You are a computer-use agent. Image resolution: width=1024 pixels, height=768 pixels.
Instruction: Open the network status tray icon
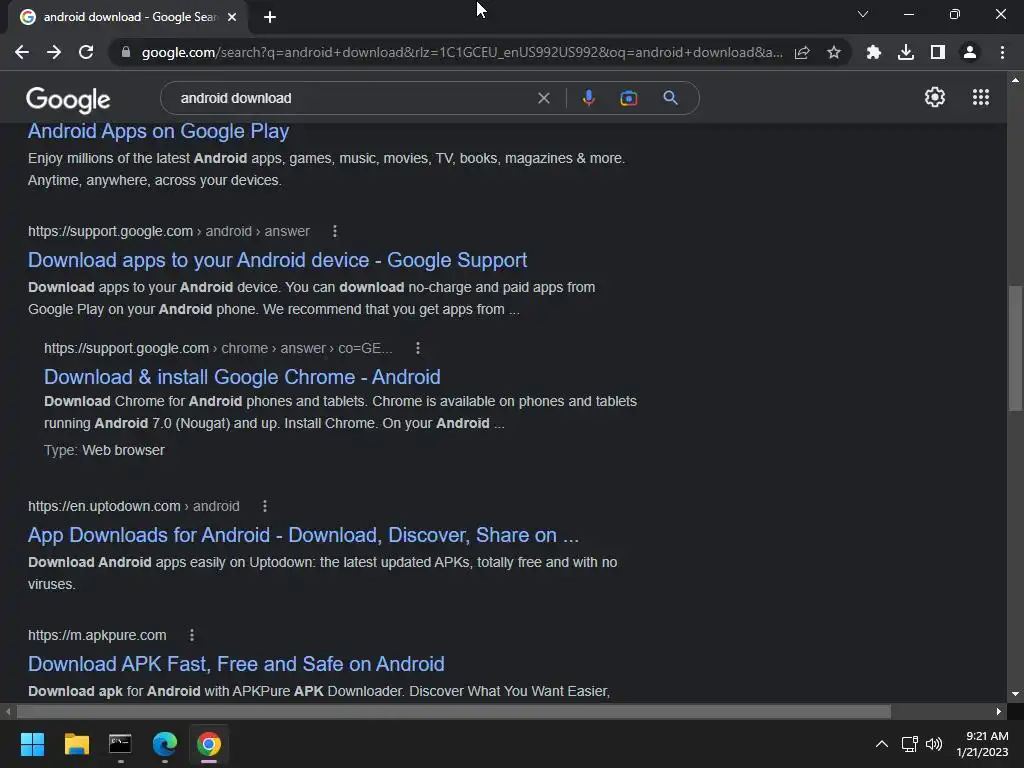[910, 744]
